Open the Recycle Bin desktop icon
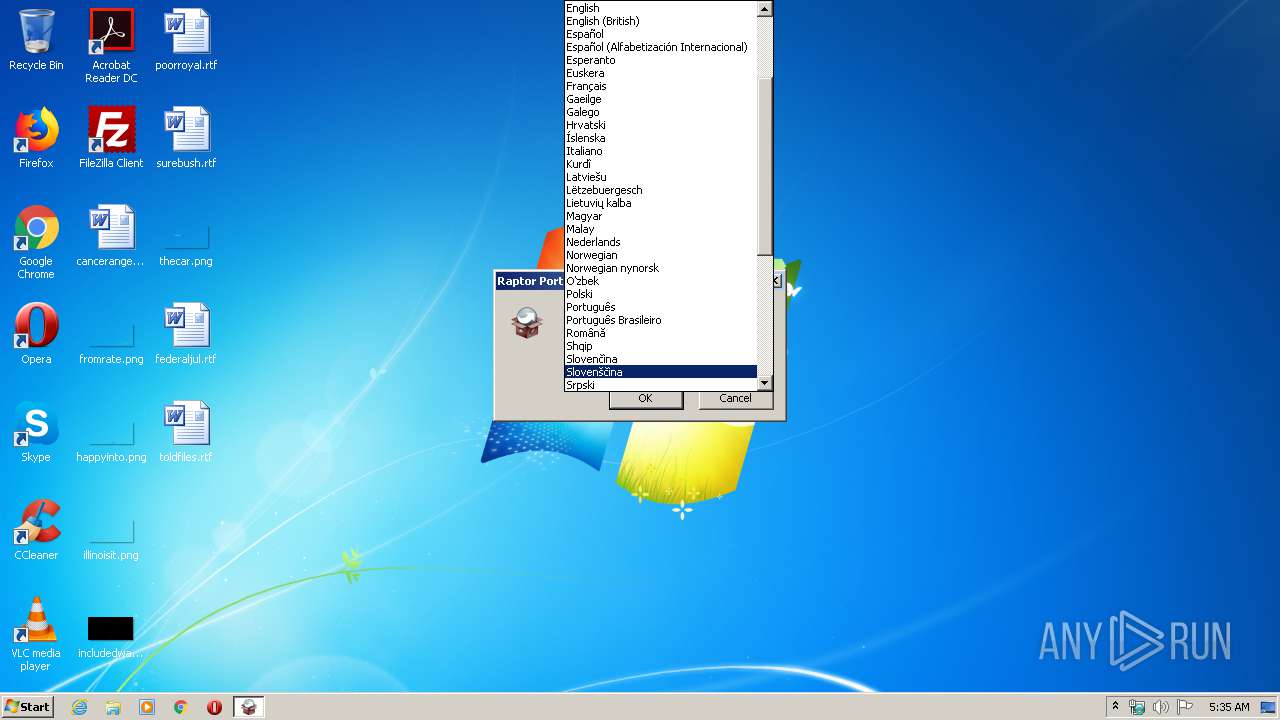This screenshot has height=720, width=1280. 36,40
